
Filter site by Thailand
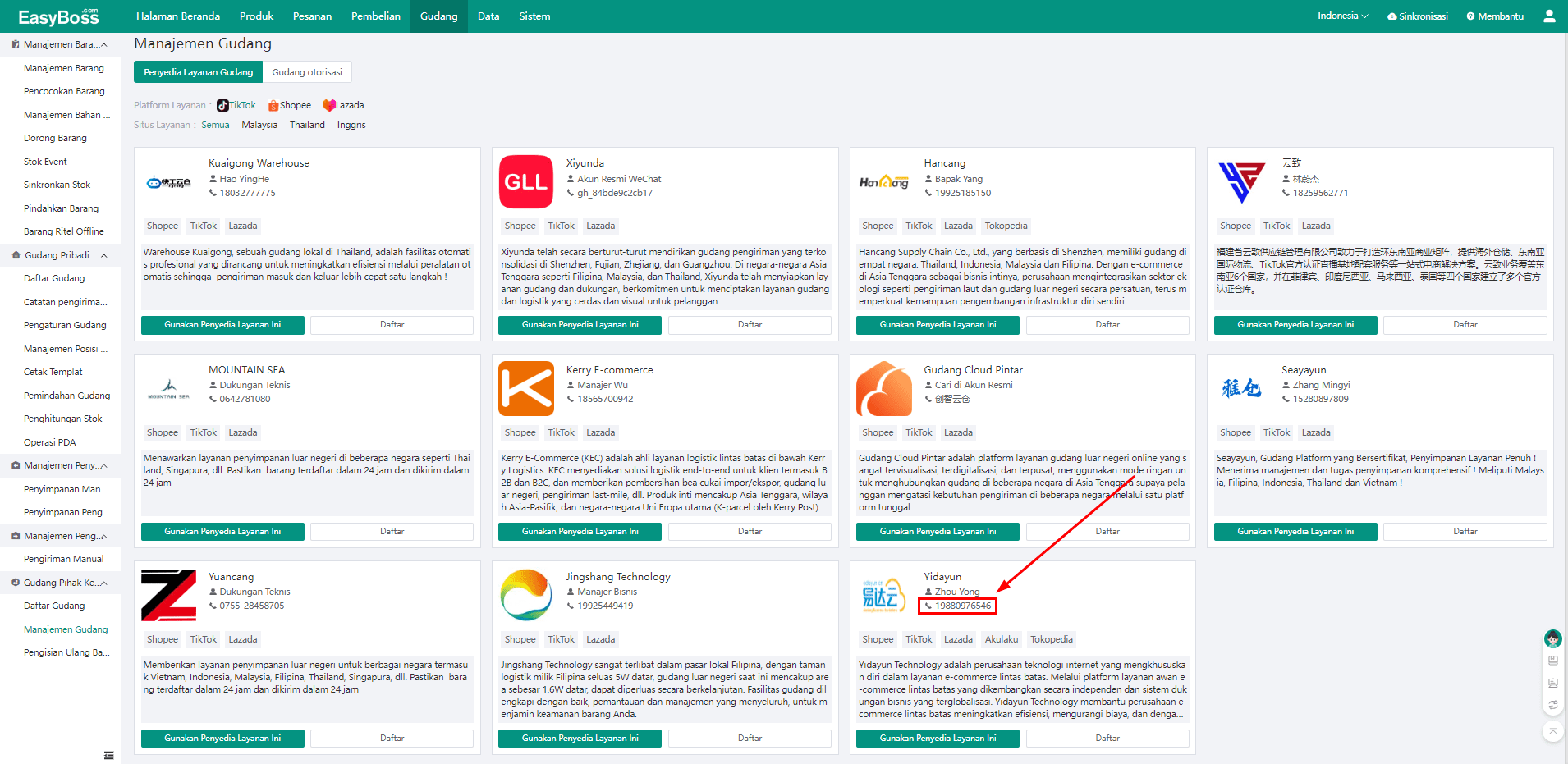307,125
